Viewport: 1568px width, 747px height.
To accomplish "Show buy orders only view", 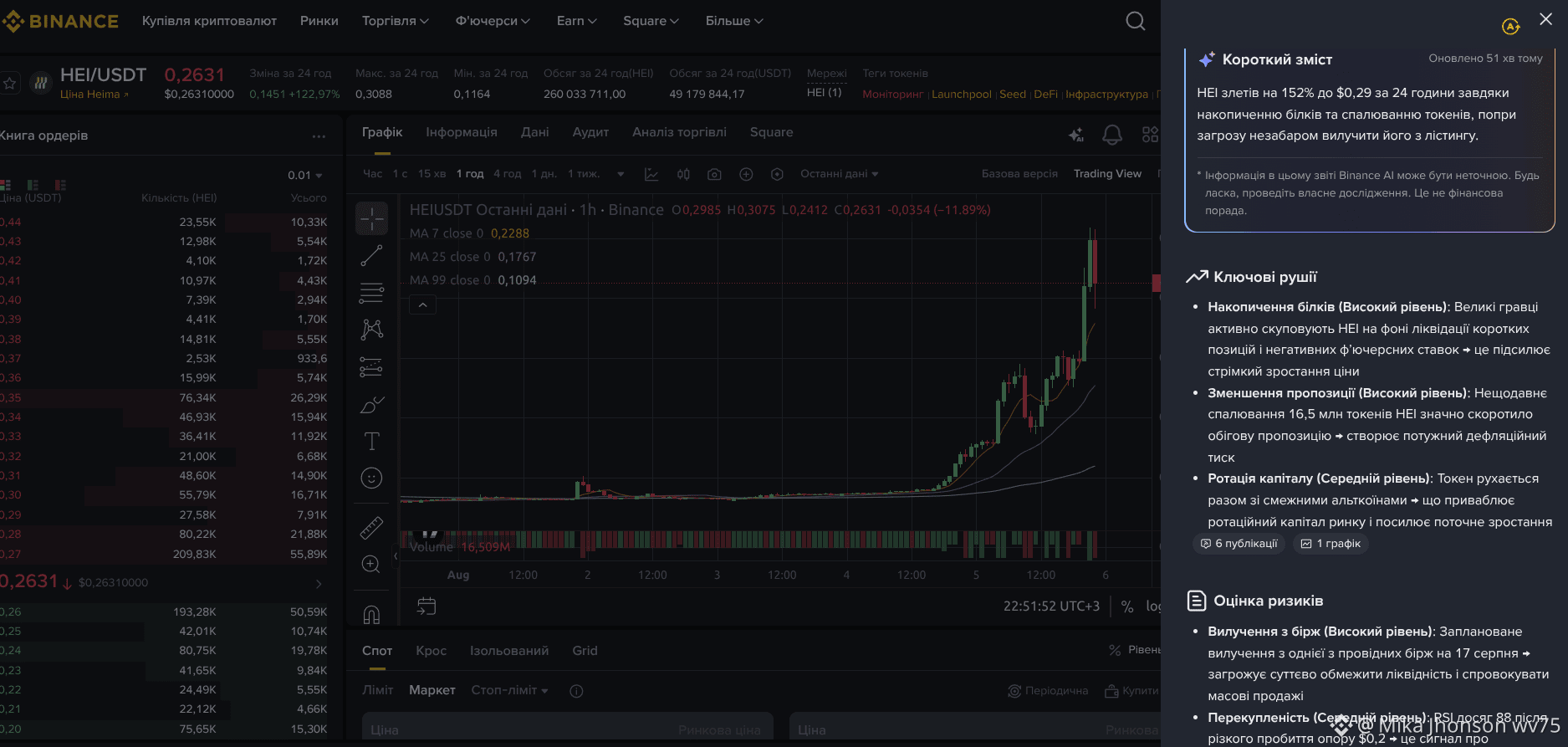I will click(x=33, y=185).
